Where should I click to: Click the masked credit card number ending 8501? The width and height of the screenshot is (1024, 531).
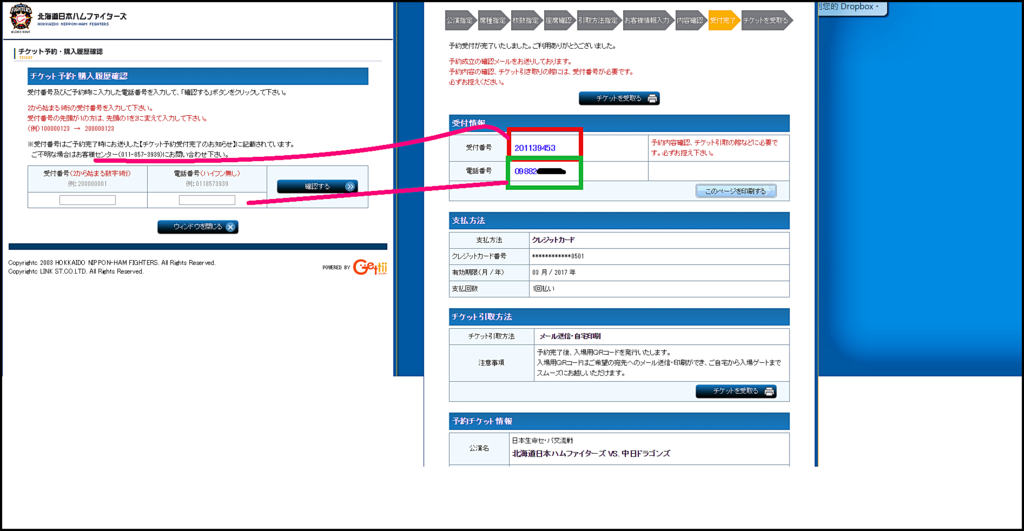tap(558, 257)
